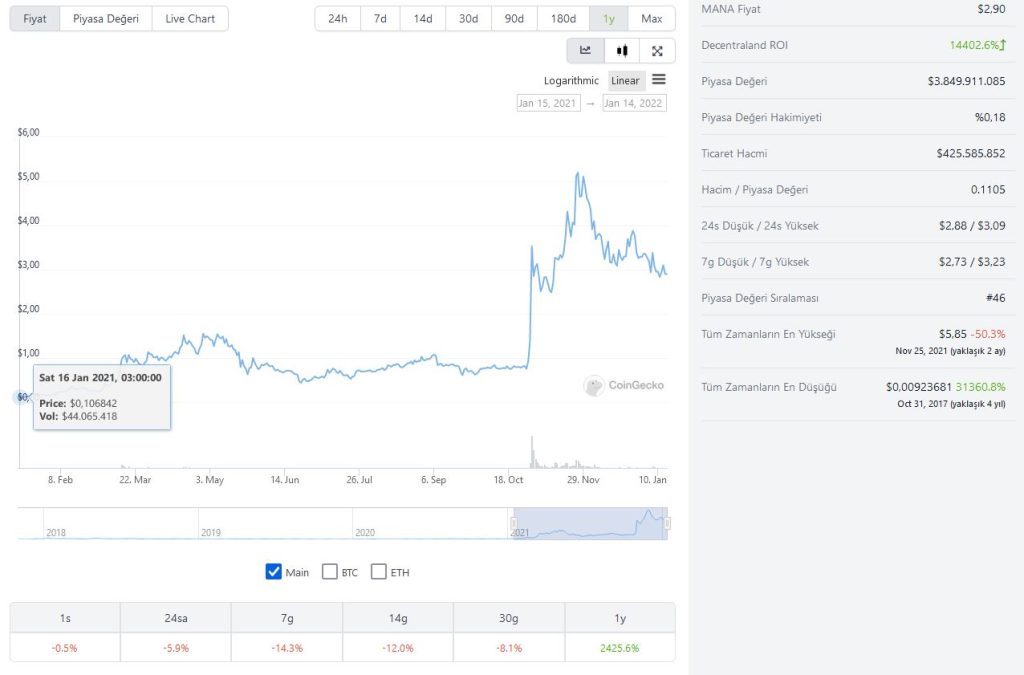Screen dimensions: 1024x675
Task: Grab the left navigator range handle
Action: tap(514, 523)
